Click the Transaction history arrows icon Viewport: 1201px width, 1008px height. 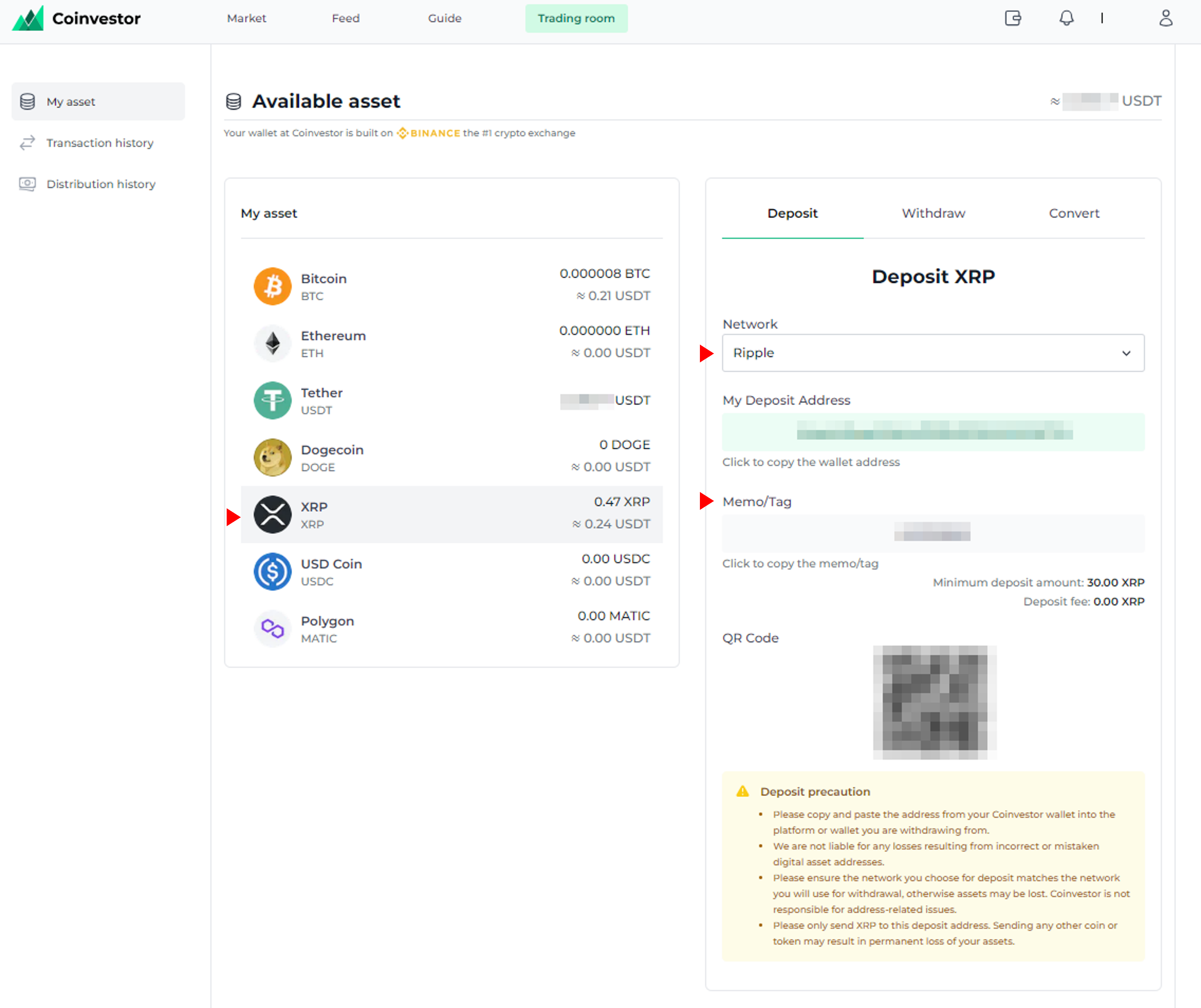pos(27,143)
